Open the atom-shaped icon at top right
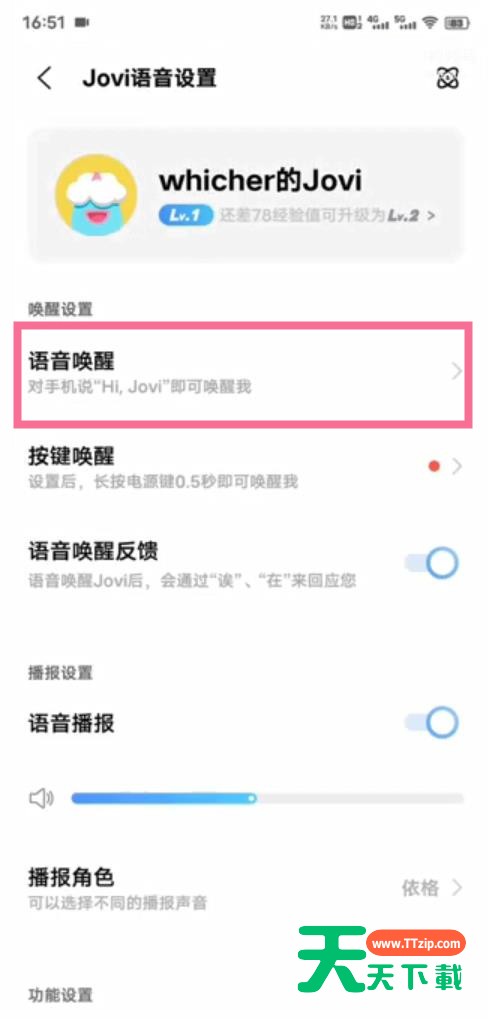The image size is (490, 1019). pos(448,79)
